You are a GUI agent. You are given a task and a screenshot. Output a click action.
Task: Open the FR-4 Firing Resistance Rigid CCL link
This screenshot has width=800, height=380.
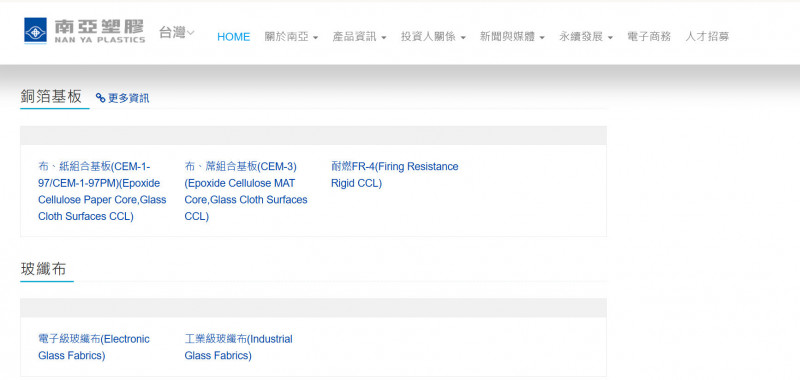click(394, 175)
